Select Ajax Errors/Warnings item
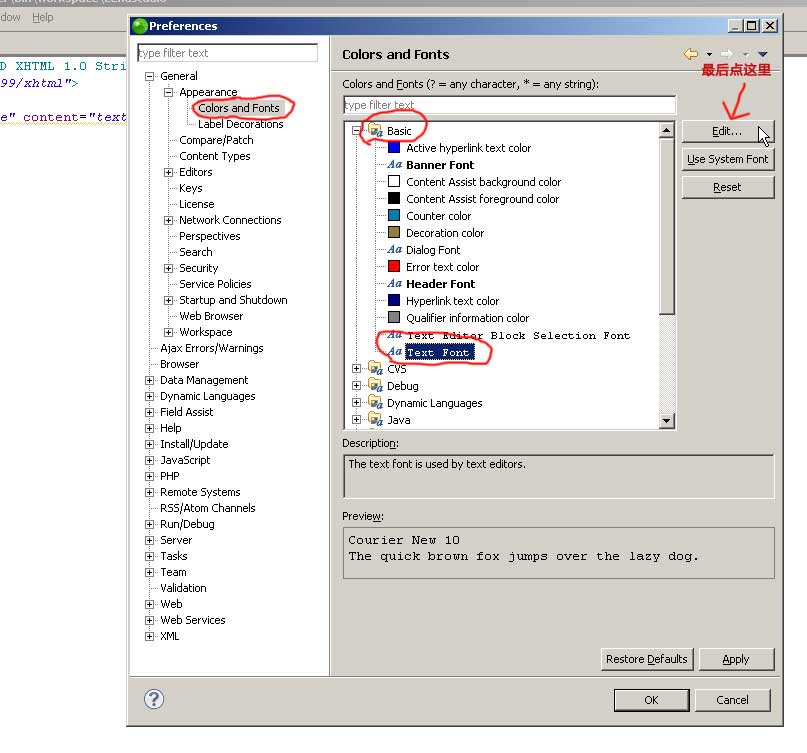 point(212,348)
